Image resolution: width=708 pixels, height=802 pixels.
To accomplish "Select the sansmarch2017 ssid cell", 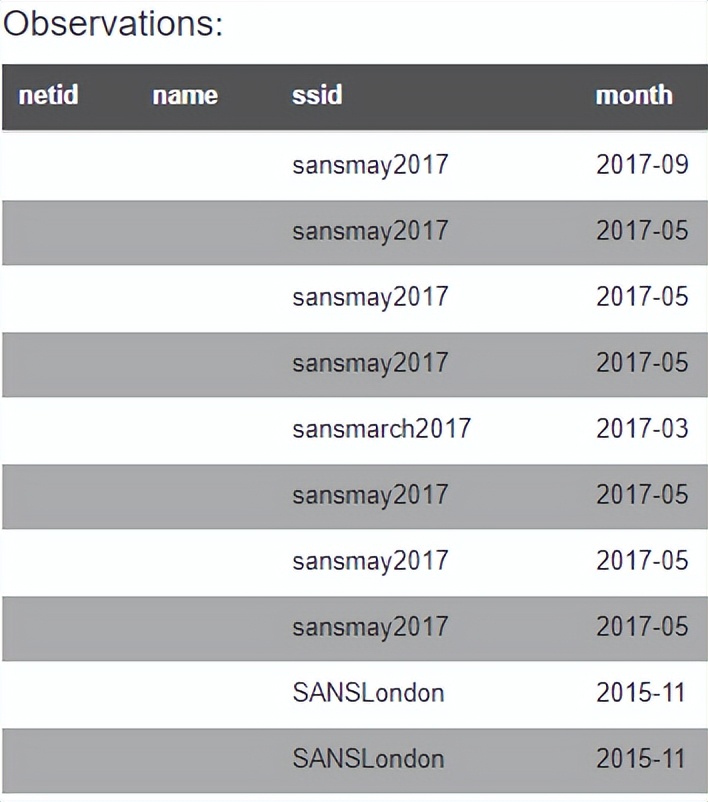I will (381, 429).
